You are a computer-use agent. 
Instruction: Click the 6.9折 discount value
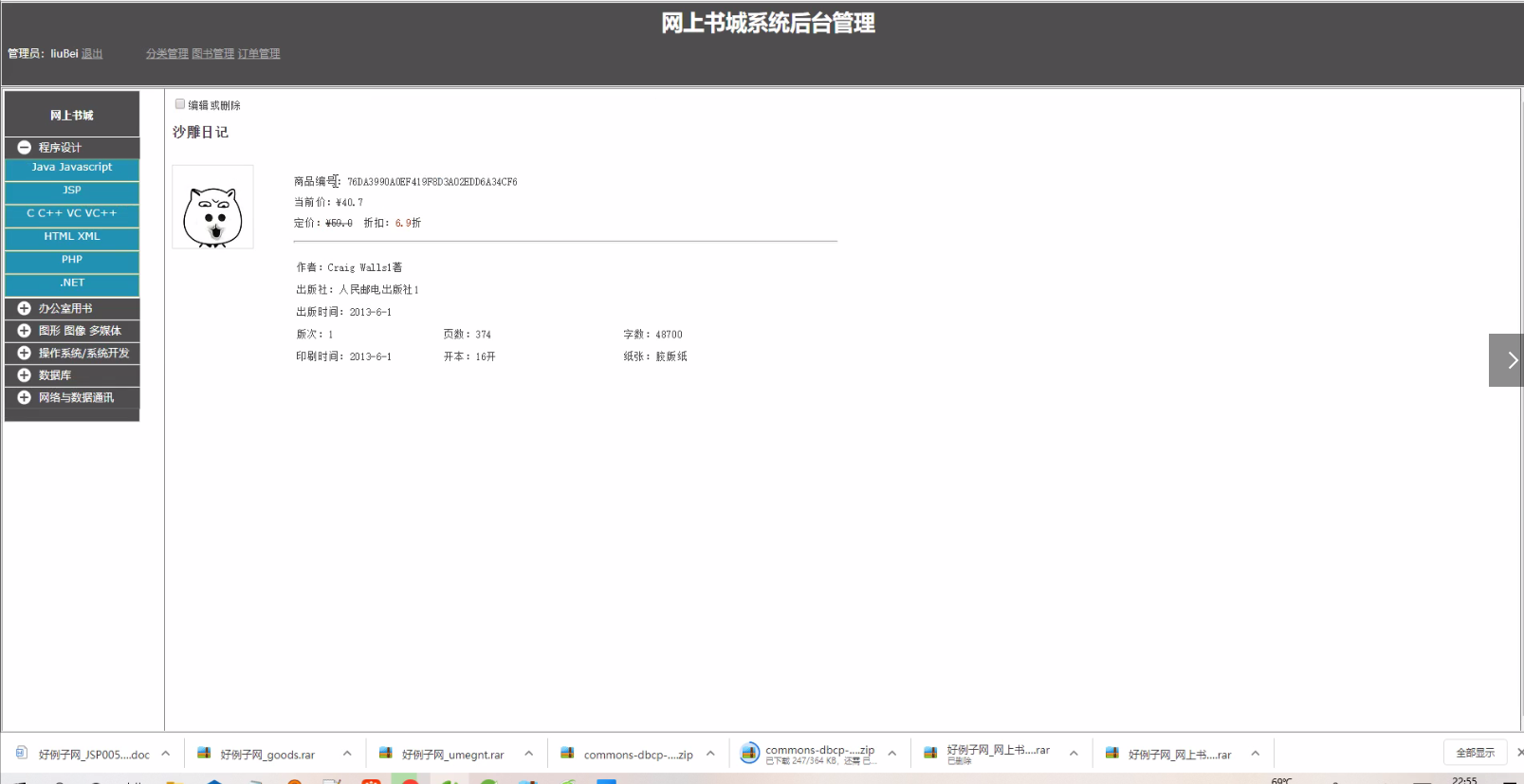click(x=408, y=224)
